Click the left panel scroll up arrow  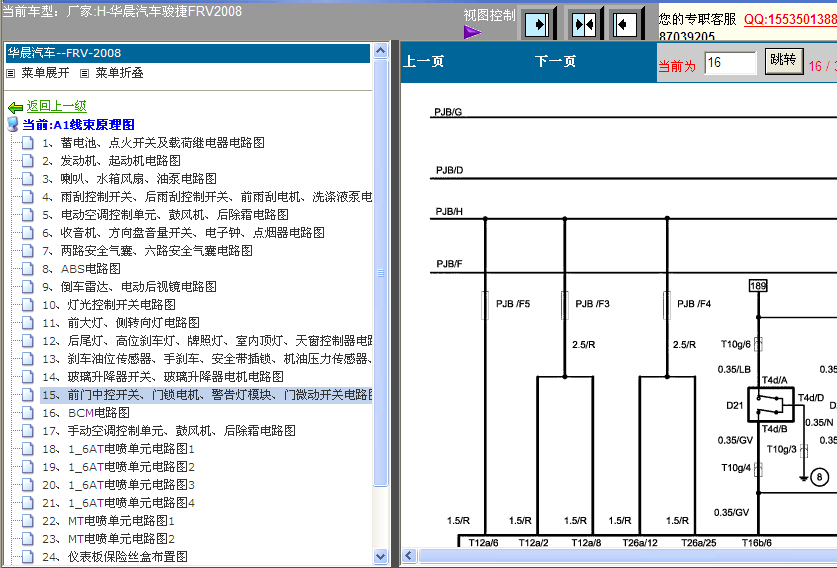(381, 51)
